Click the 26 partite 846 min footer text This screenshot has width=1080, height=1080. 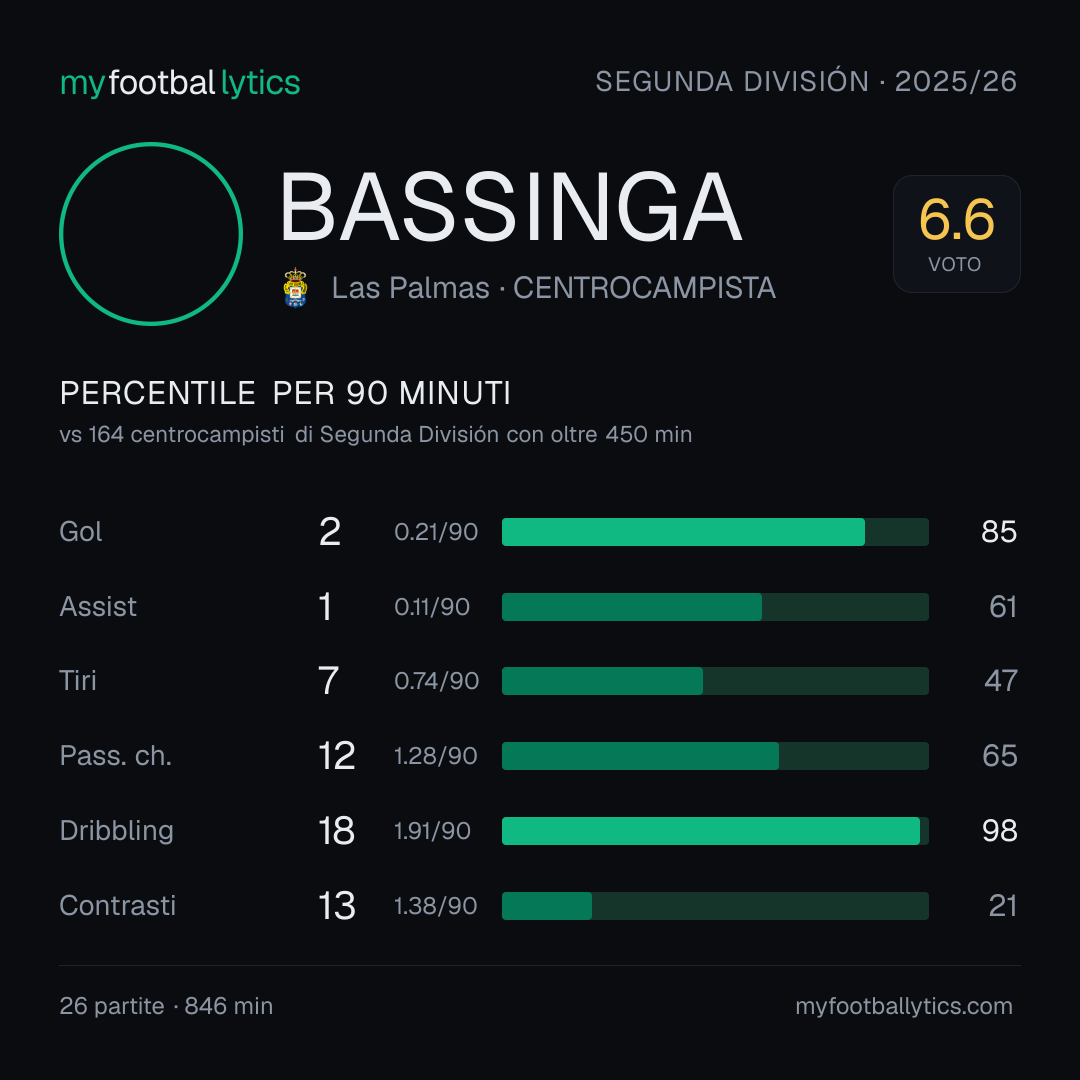tap(166, 1006)
